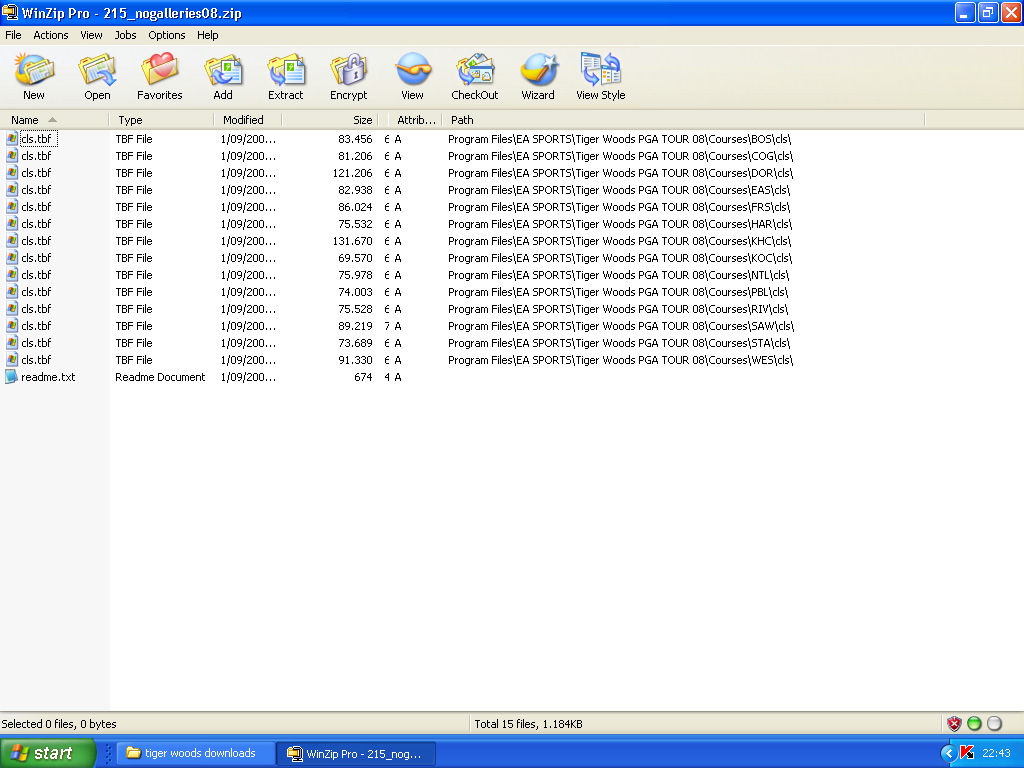Click the CheckOut toolbar icon
The height and width of the screenshot is (768, 1024).
point(475,76)
